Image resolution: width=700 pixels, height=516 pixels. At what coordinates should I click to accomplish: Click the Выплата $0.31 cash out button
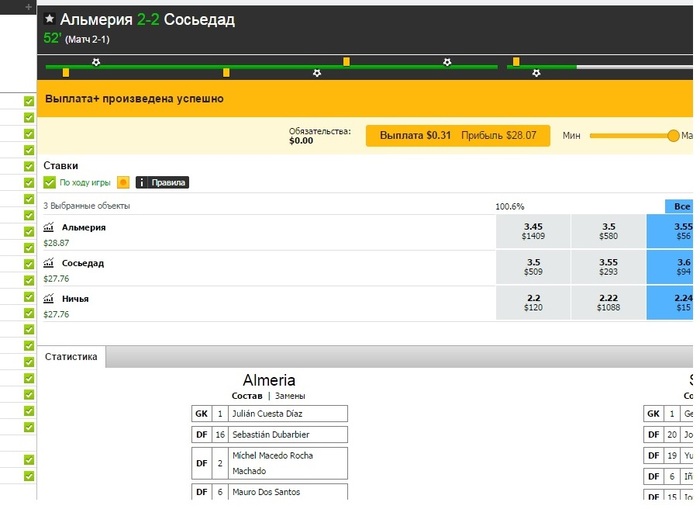(x=458, y=135)
